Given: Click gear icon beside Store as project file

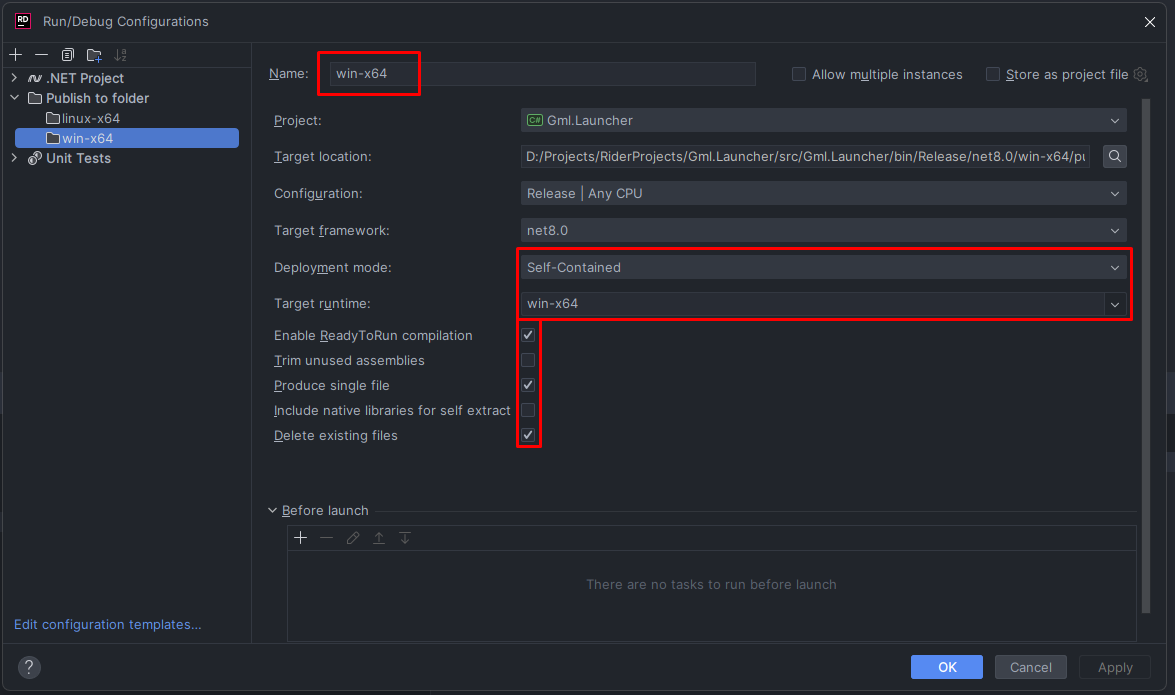Looking at the screenshot, I should point(1140,74).
